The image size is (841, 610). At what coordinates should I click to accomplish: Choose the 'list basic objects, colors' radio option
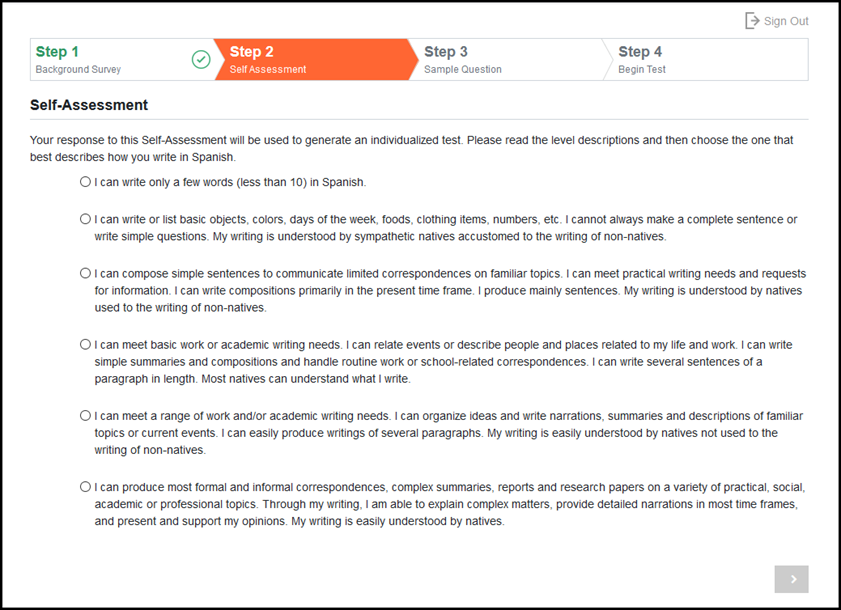pyautogui.click(x=85, y=219)
